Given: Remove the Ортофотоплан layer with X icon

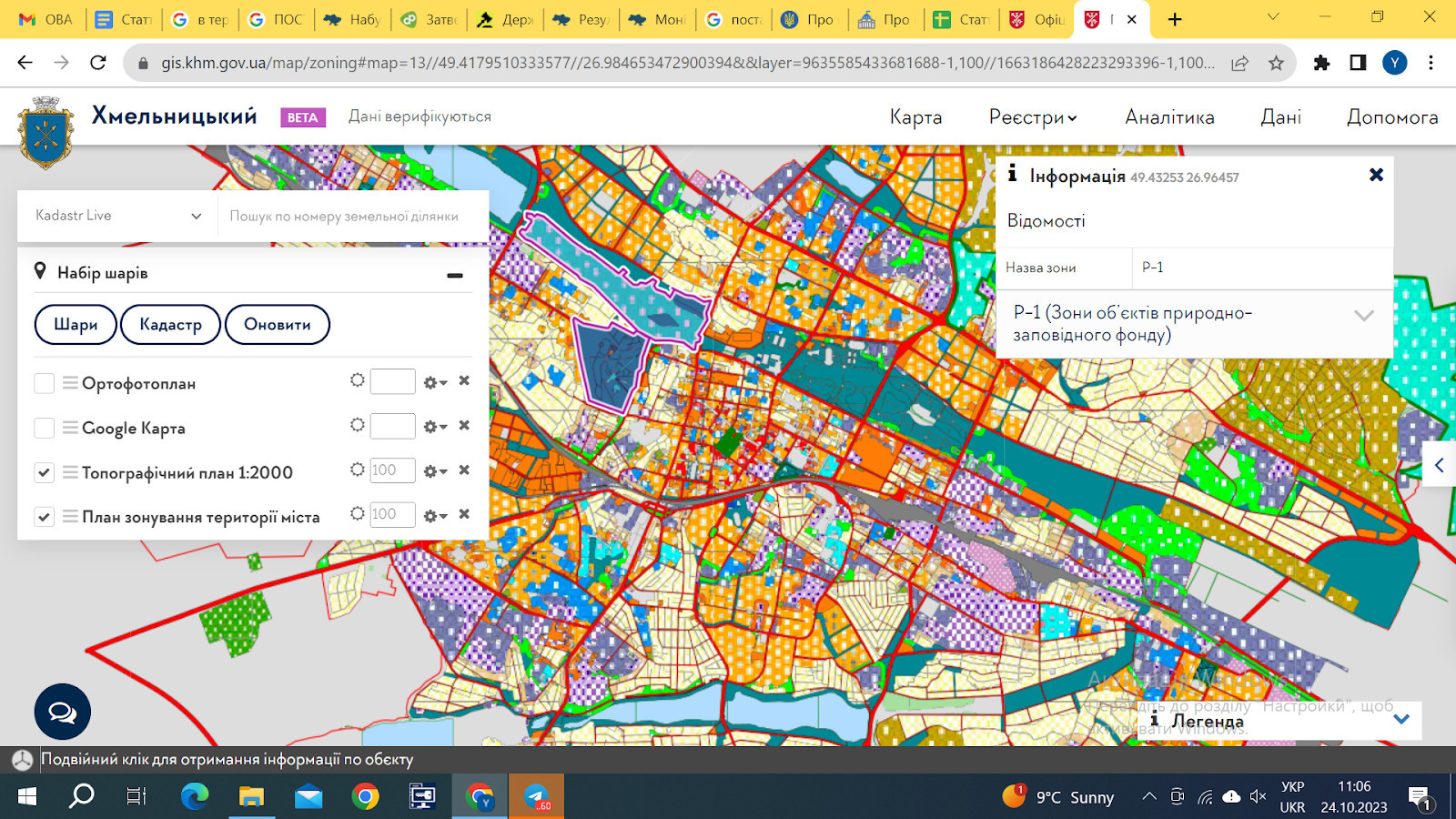Looking at the screenshot, I should [464, 381].
